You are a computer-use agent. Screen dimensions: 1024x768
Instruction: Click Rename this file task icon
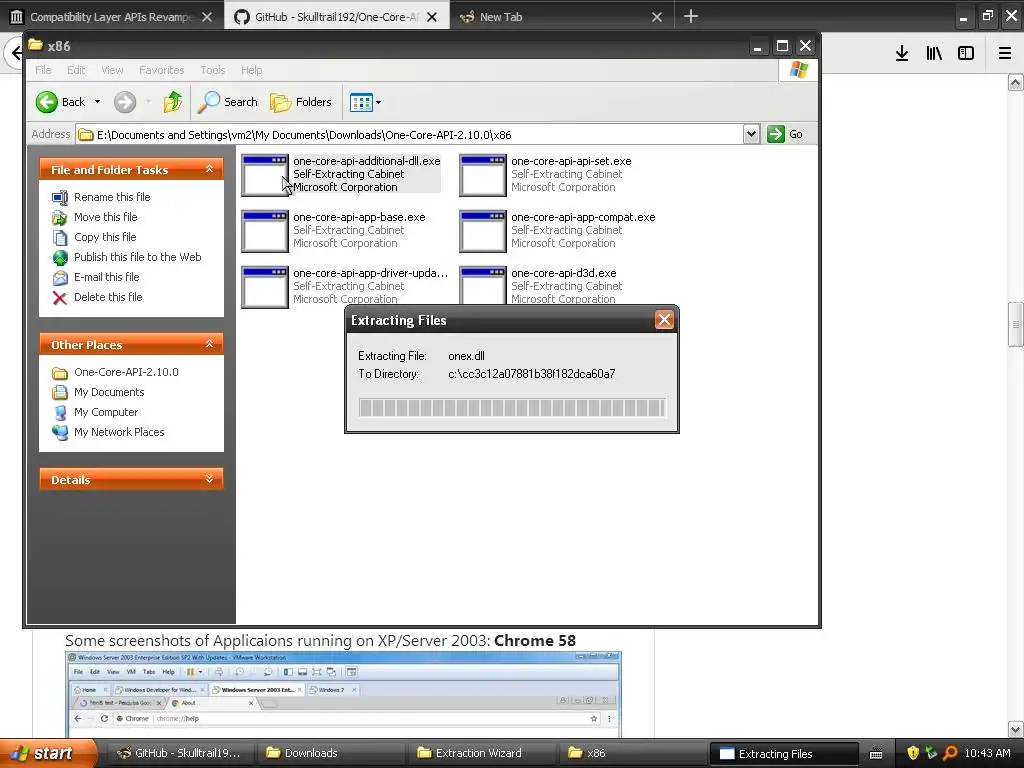pyautogui.click(x=60, y=197)
